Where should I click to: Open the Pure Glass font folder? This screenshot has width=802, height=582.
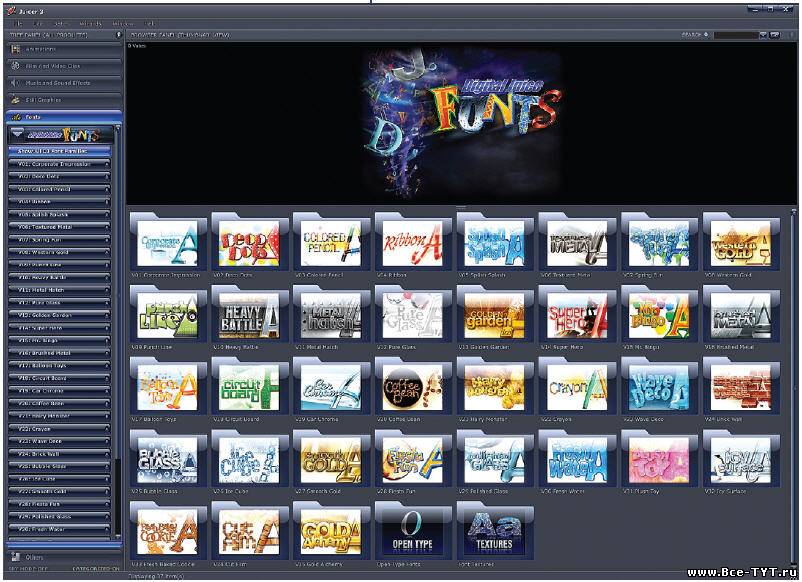point(413,315)
